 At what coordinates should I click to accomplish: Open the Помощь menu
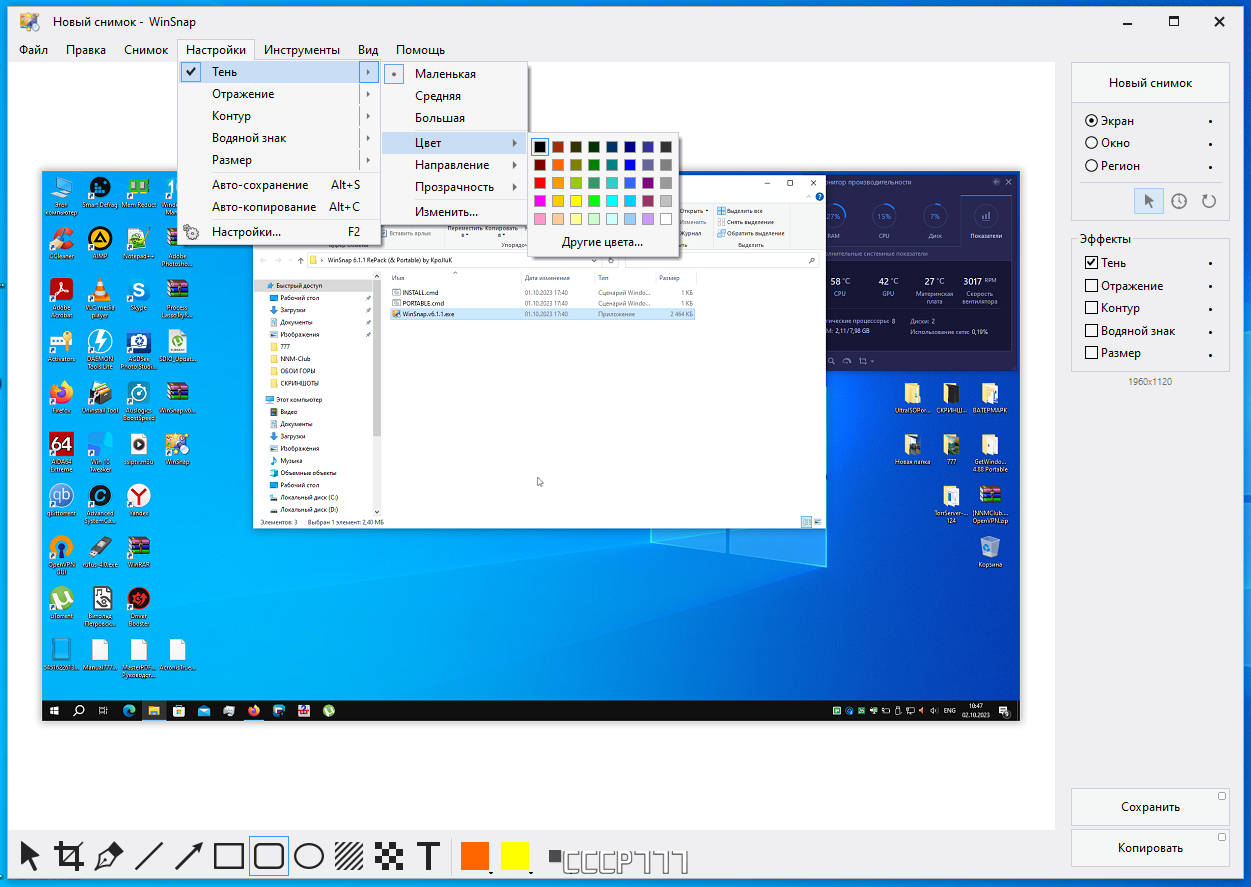click(x=420, y=50)
